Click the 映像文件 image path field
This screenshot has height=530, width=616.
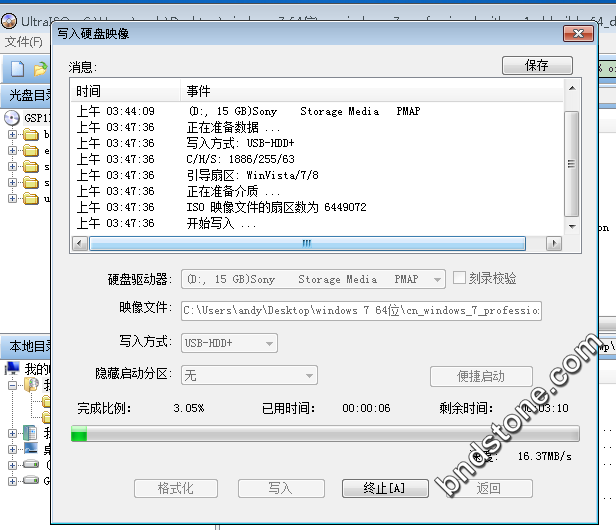[x=361, y=311]
